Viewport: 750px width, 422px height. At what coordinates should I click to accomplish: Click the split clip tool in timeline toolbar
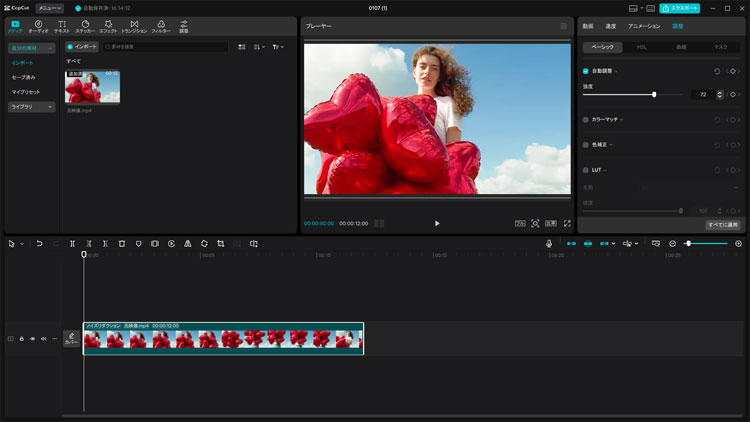pyautogui.click(x=72, y=243)
